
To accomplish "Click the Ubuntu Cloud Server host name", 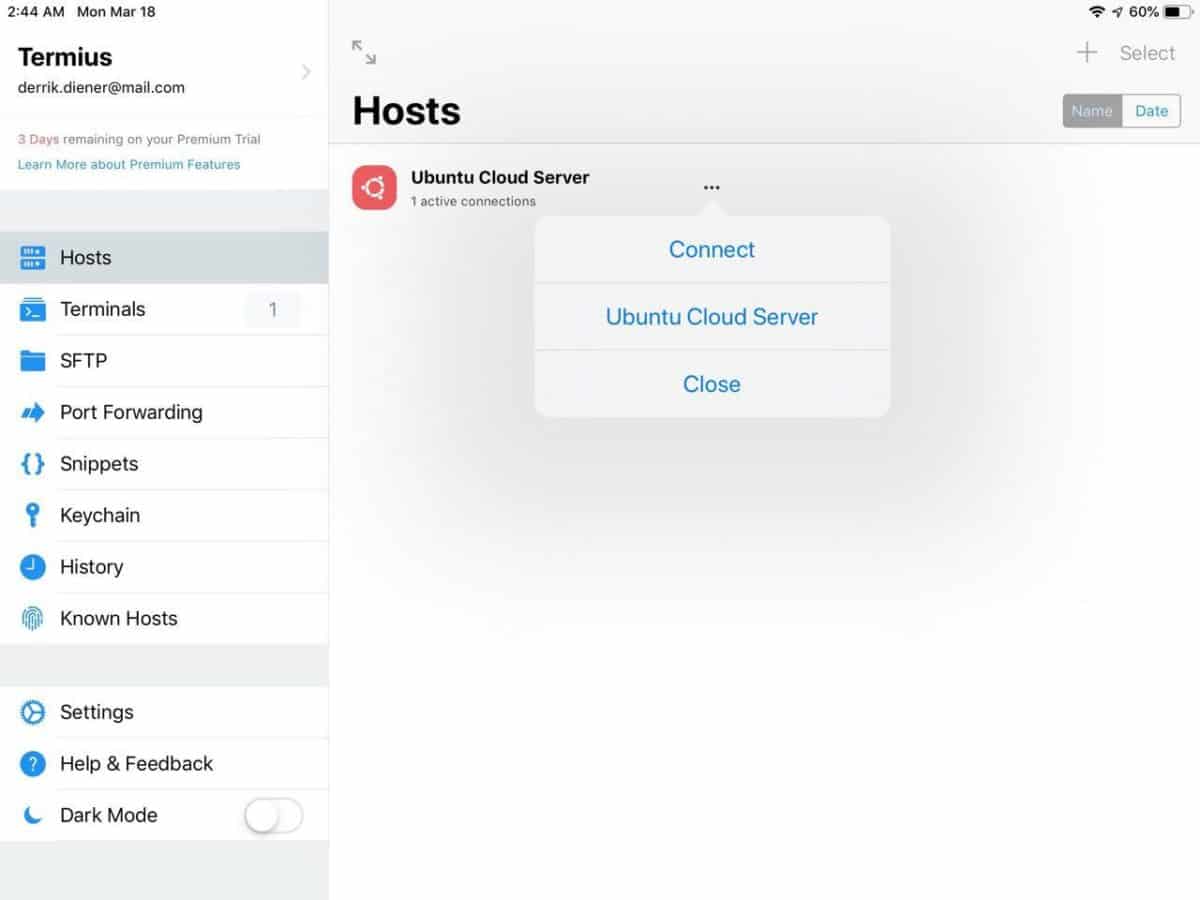I will tap(500, 177).
